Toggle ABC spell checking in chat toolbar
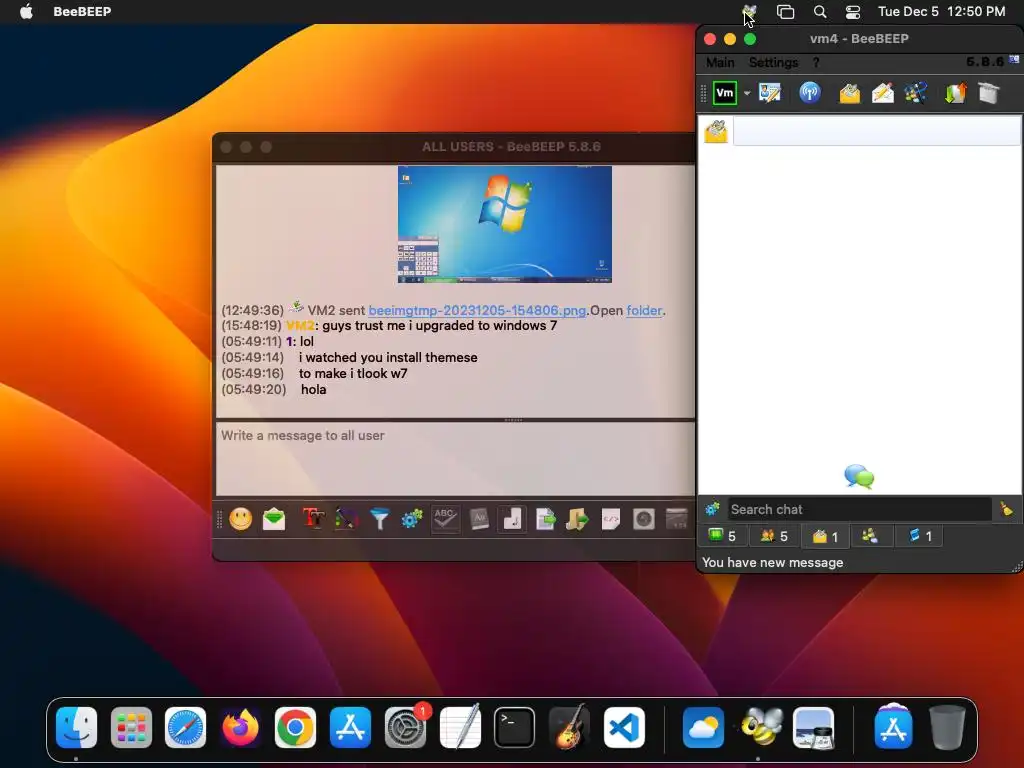 click(x=445, y=519)
